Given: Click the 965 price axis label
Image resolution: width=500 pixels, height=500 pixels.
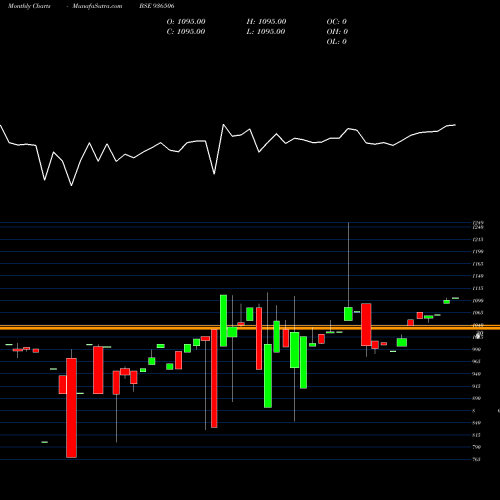Looking at the screenshot, I should (477, 361).
